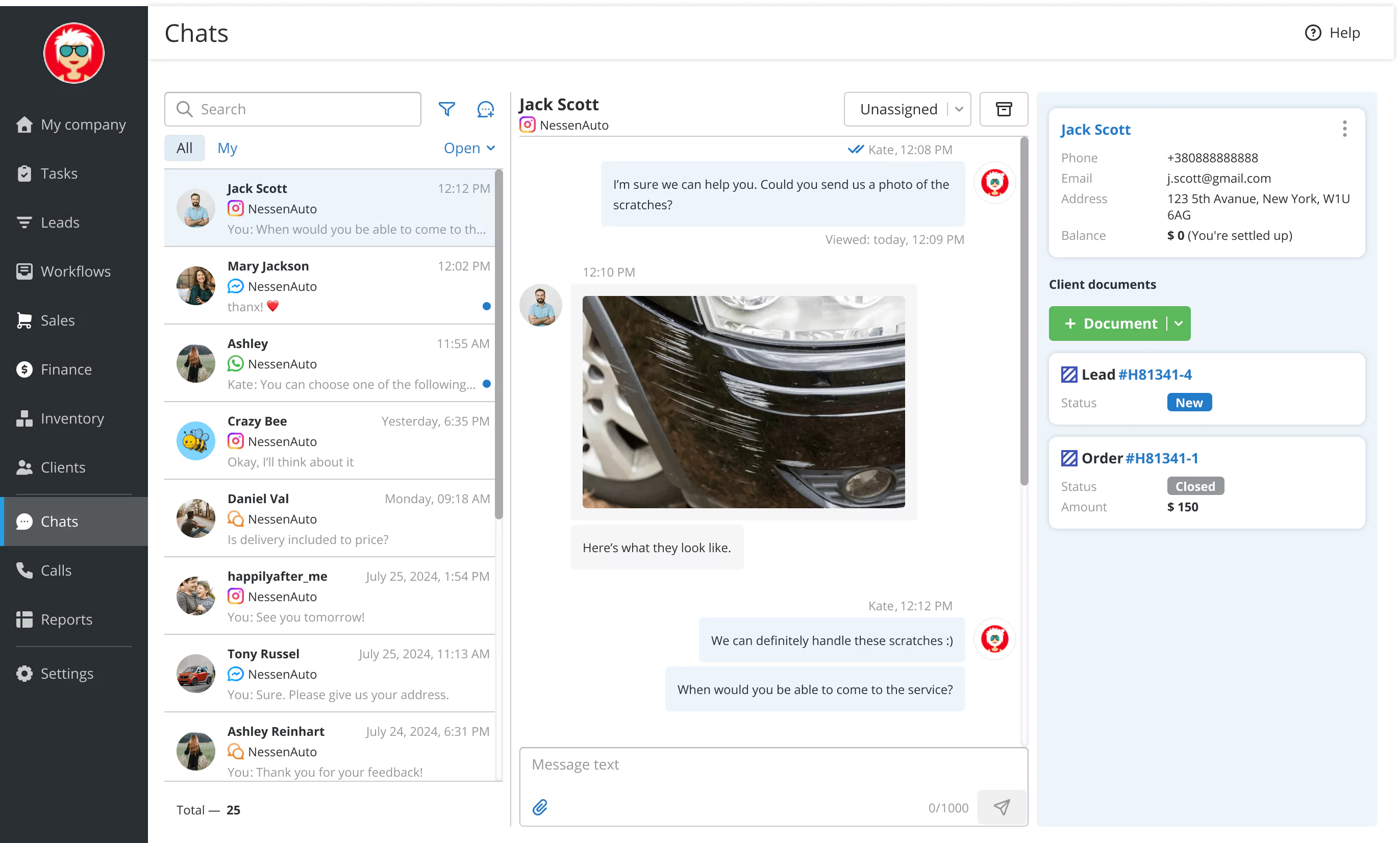Switch to the All chats tab
Viewport: 1400px width, 843px height.
(184, 148)
